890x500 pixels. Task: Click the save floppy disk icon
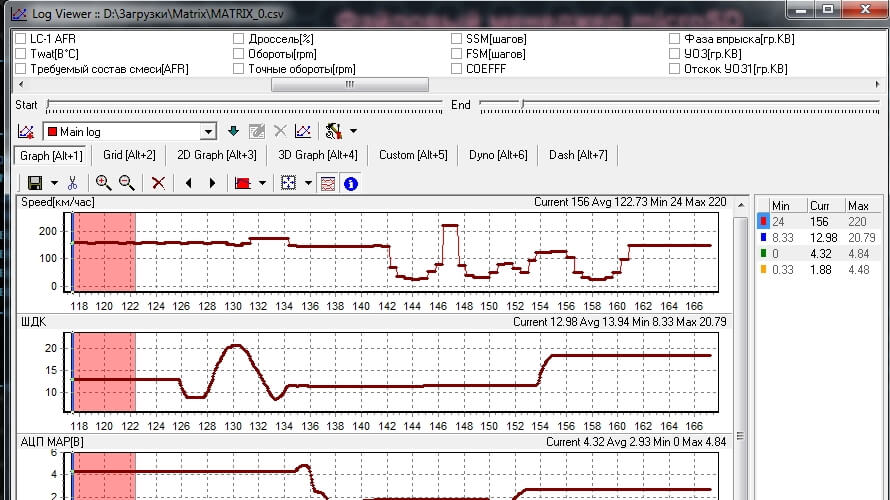pyautogui.click(x=34, y=183)
